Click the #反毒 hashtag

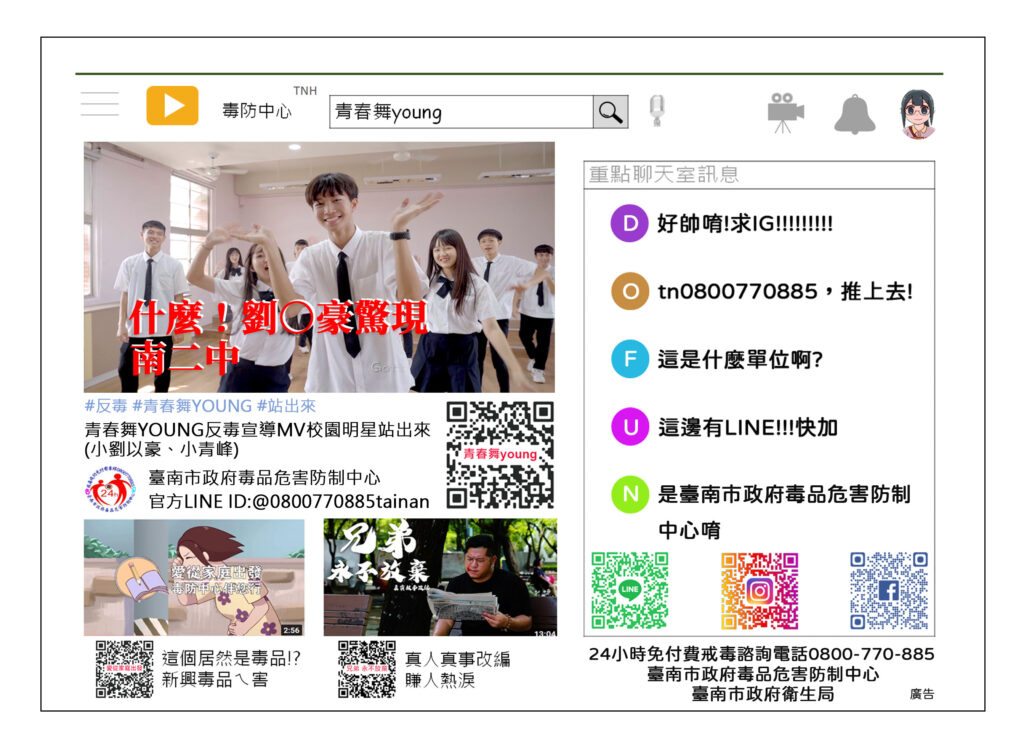(x=106, y=406)
